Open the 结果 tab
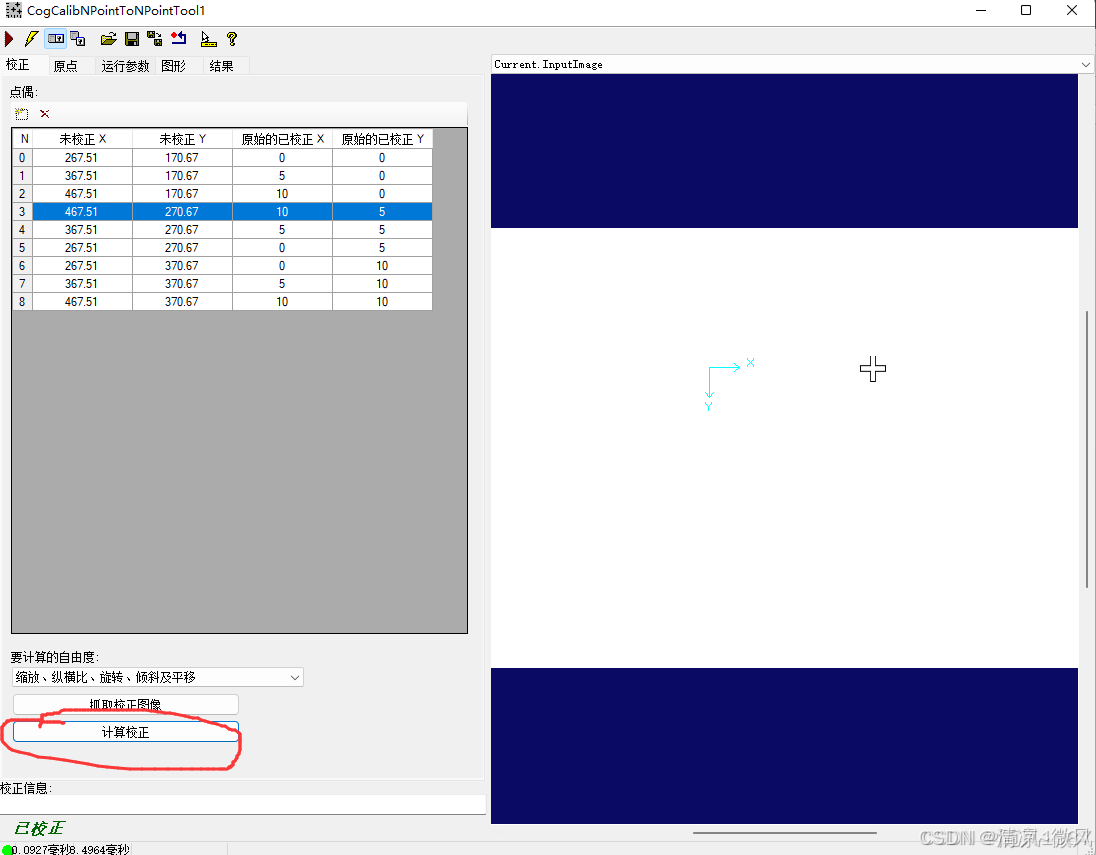 tap(221, 66)
